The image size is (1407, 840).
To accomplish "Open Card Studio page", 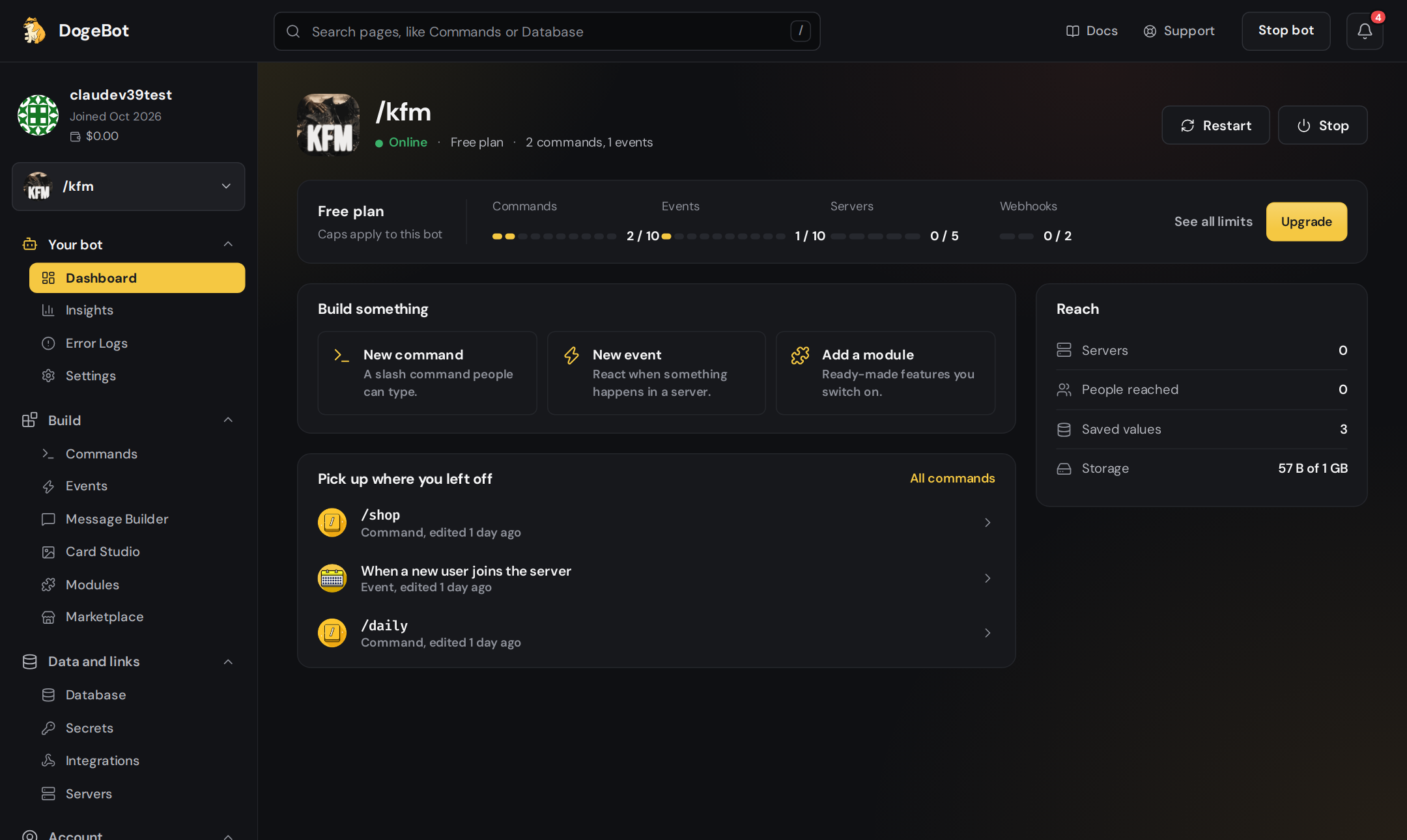I will pyautogui.click(x=137, y=552).
